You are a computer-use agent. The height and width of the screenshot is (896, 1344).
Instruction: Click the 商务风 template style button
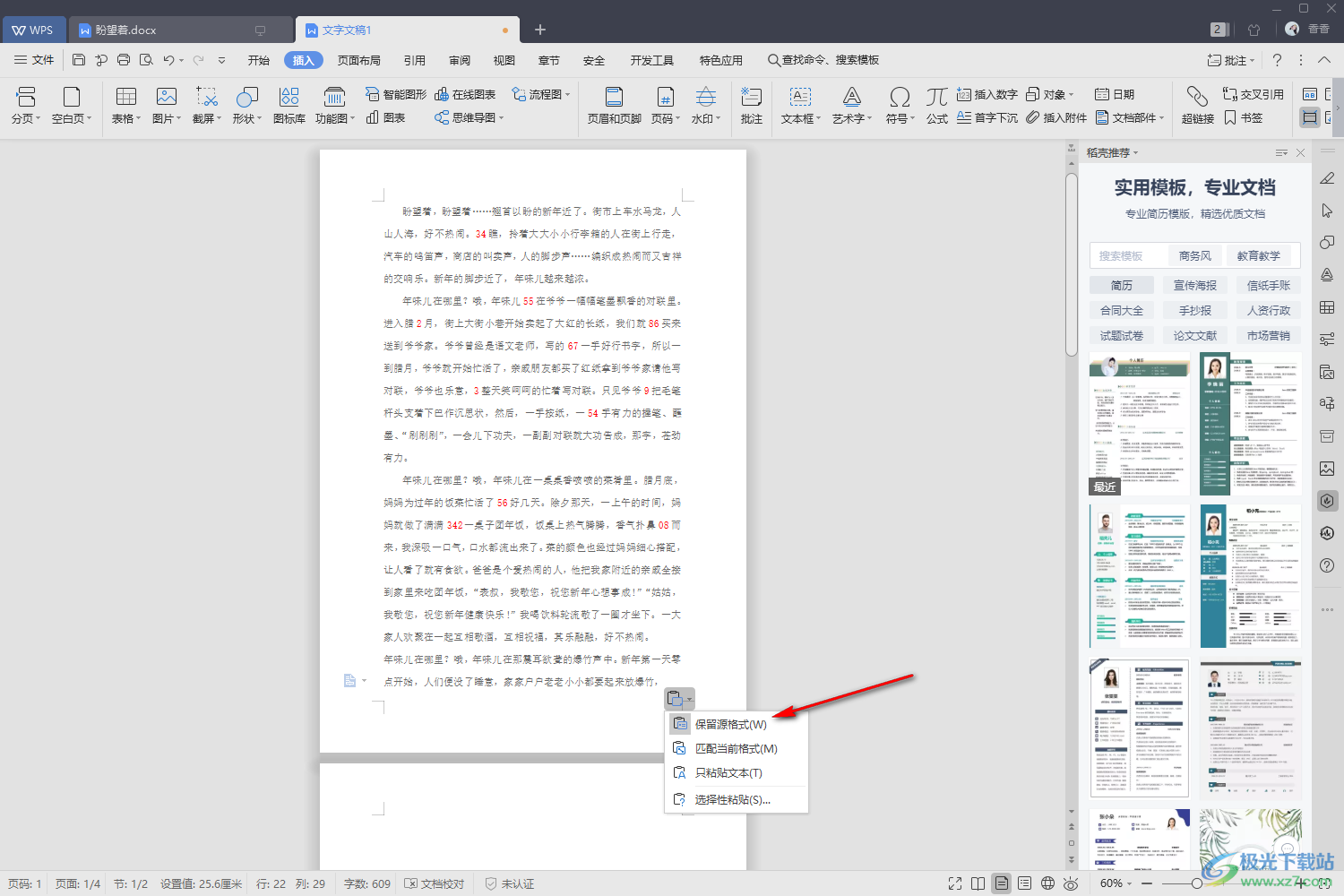pyautogui.click(x=1194, y=255)
